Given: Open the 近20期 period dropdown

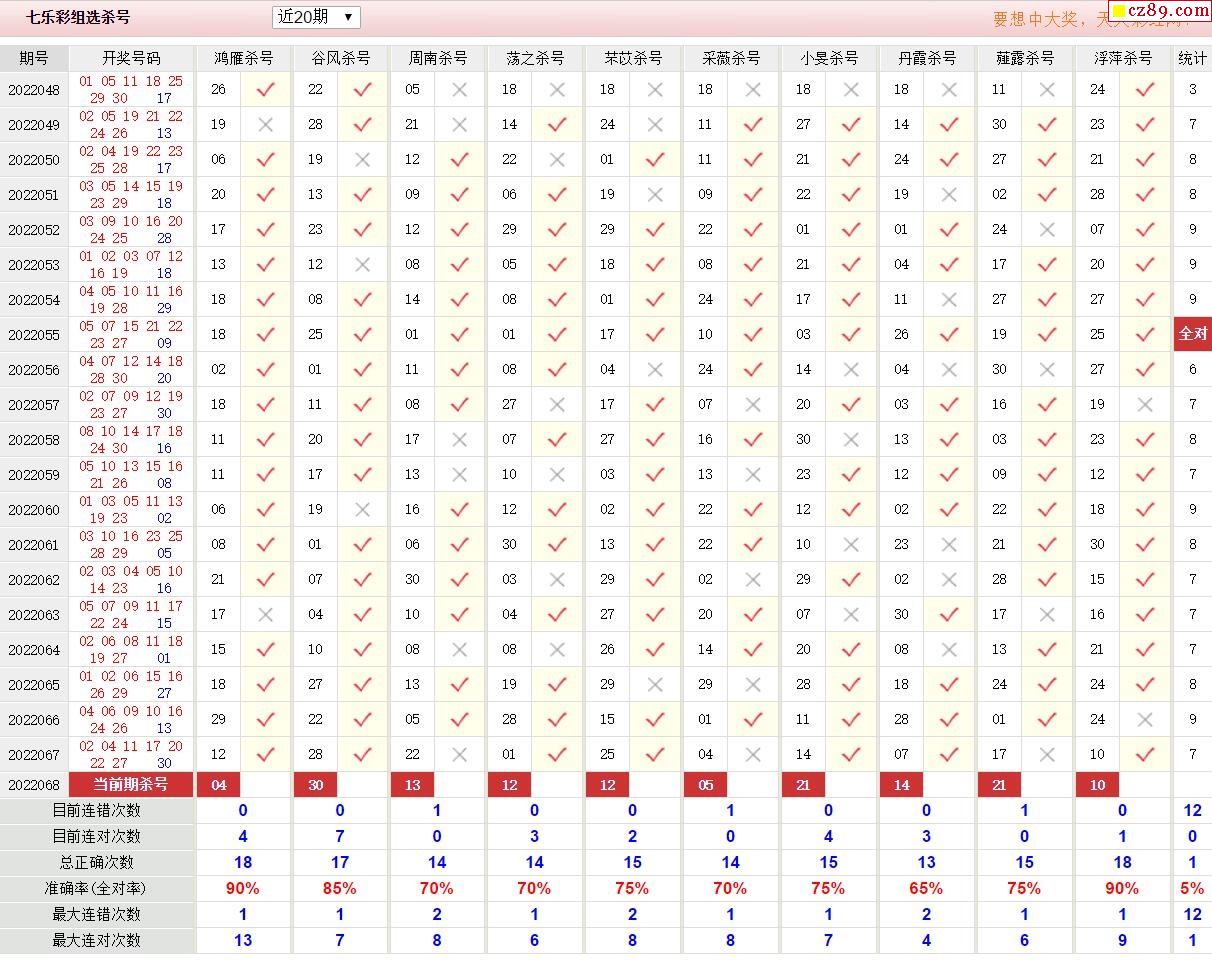Looking at the screenshot, I should click(x=316, y=17).
